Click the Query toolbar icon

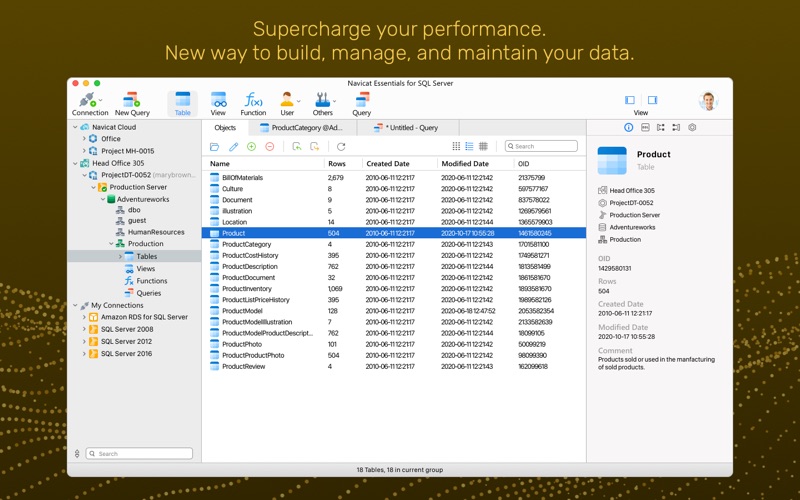click(x=361, y=104)
